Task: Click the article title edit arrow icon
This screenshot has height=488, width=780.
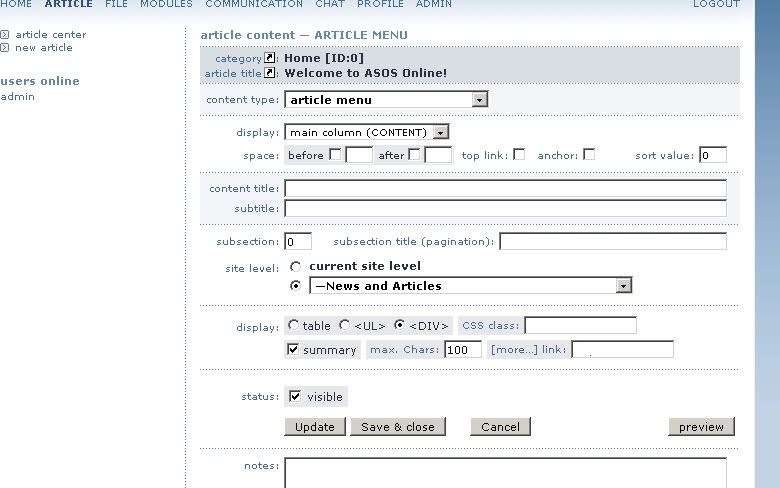Action: 269,73
